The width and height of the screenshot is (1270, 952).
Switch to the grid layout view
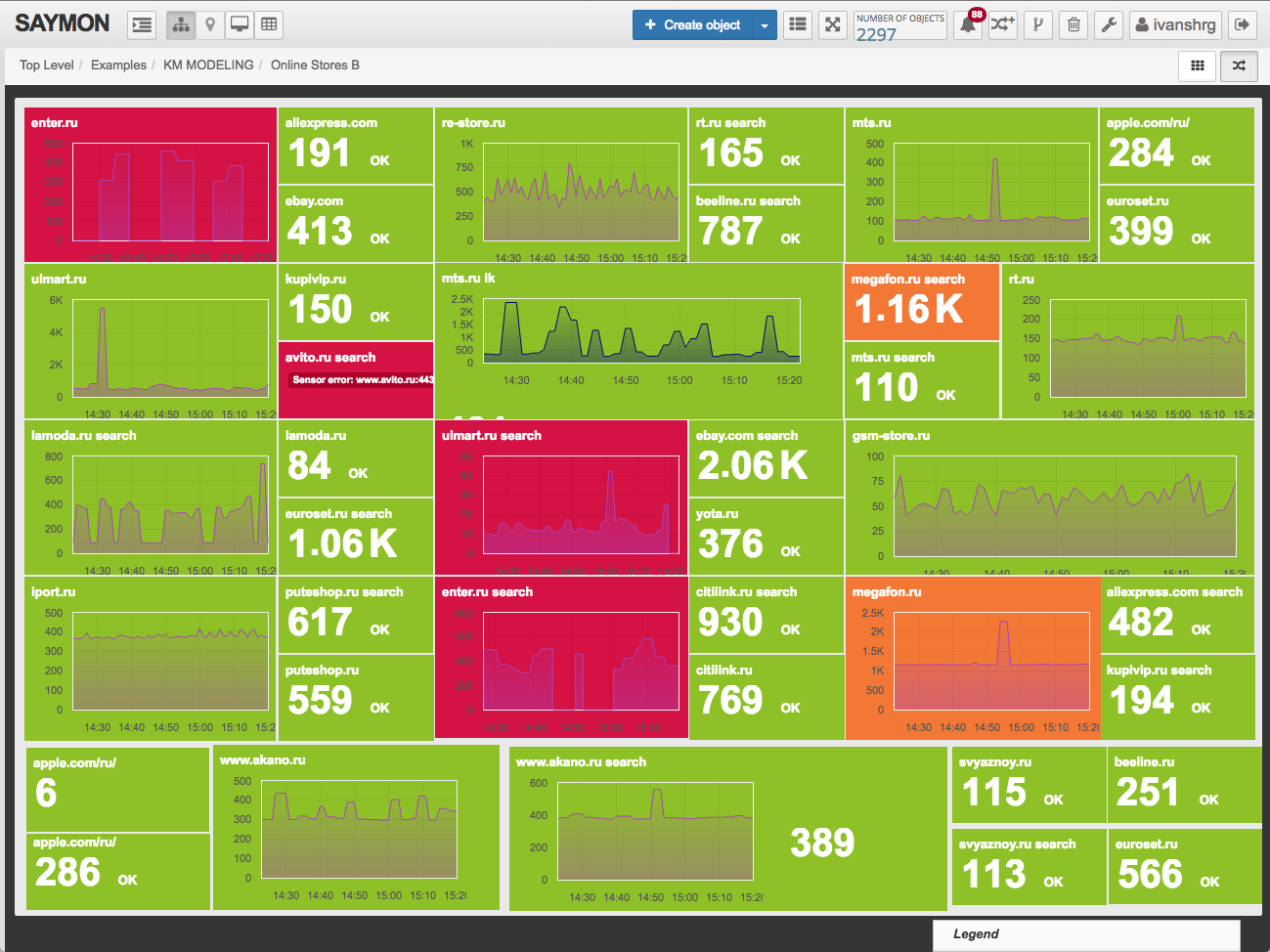(x=1198, y=65)
